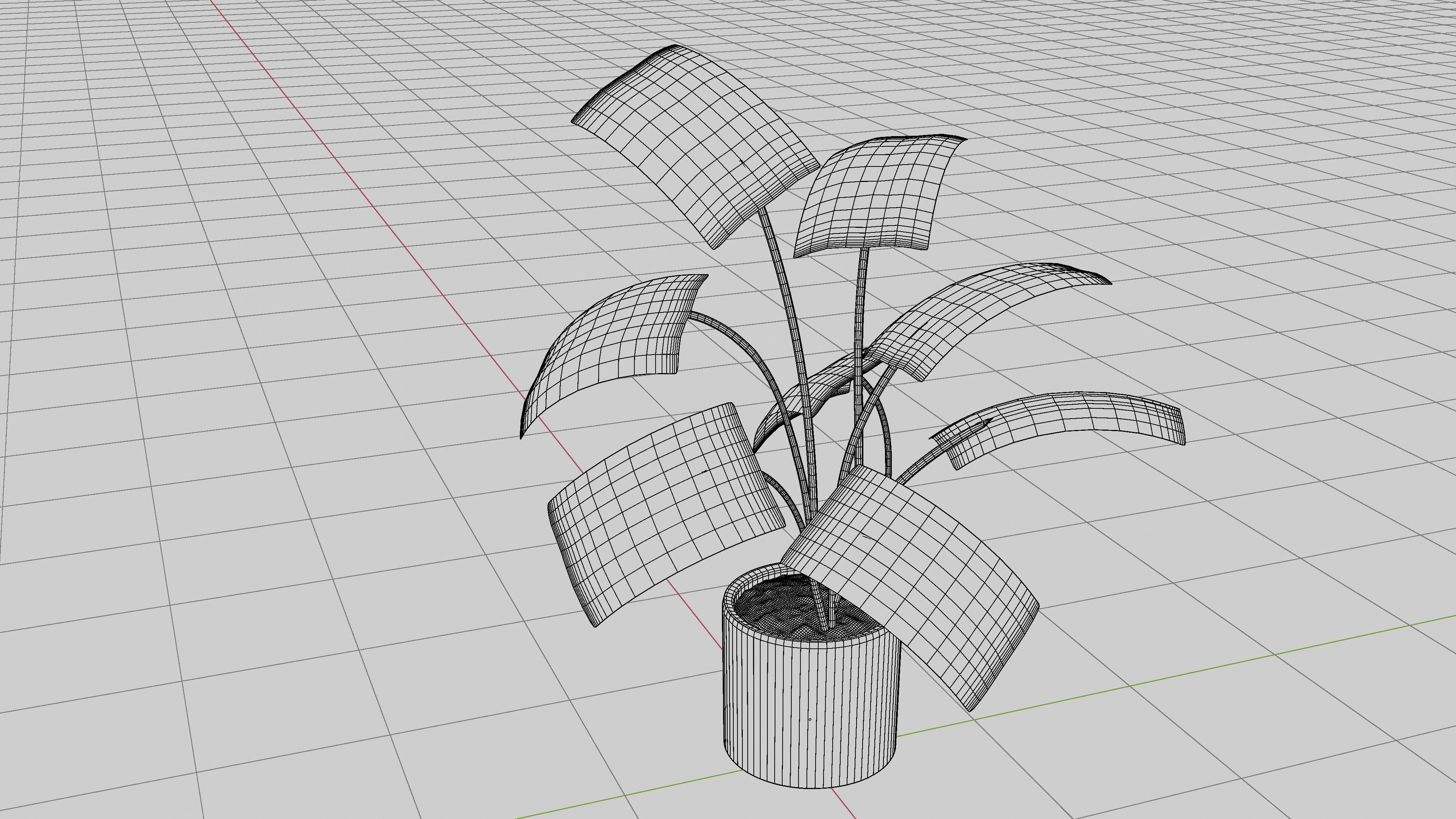Click the orange origin dot on the pot
The image size is (1456, 819).
810,720
